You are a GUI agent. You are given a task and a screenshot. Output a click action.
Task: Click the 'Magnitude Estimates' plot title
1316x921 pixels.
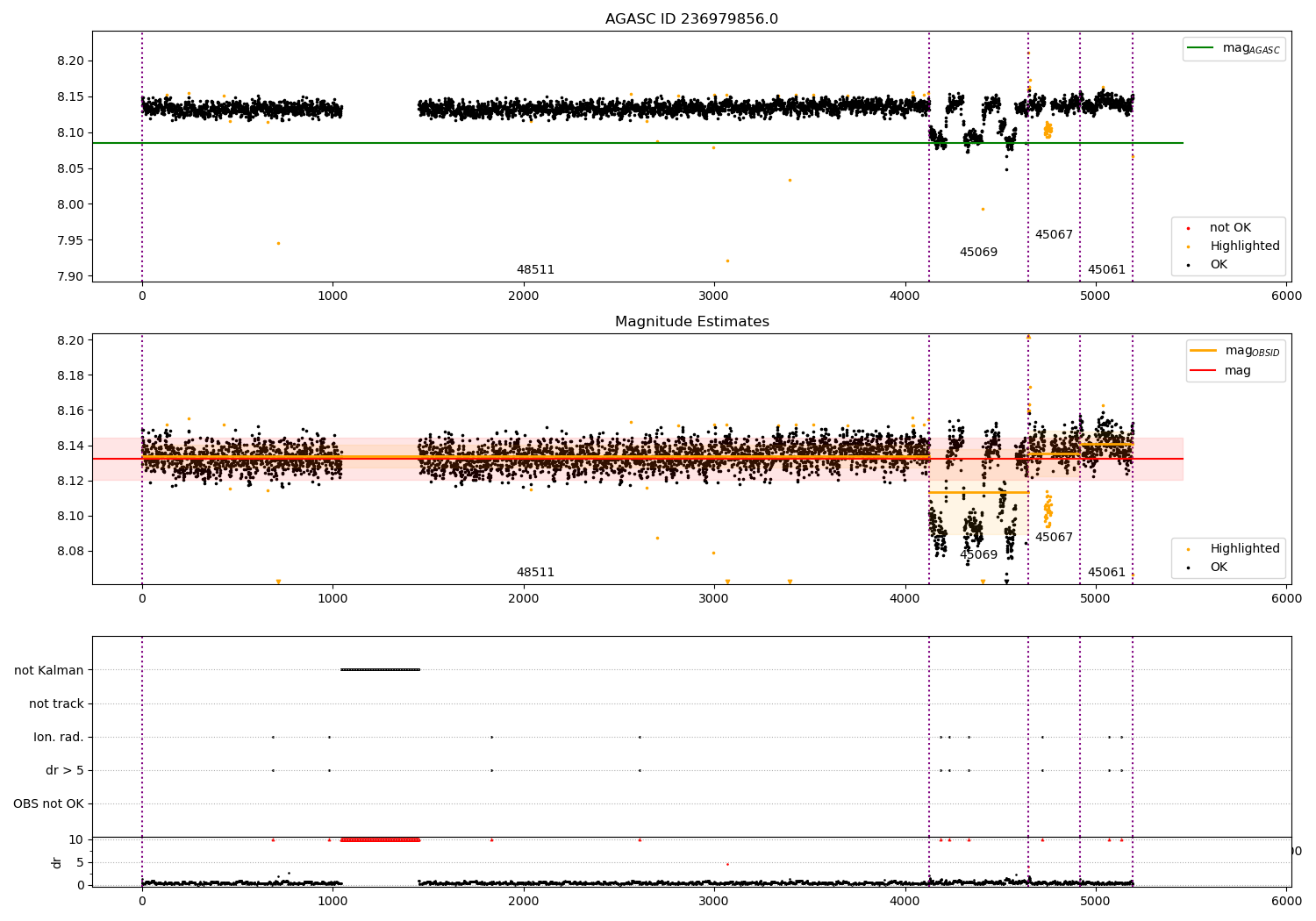(691, 322)
